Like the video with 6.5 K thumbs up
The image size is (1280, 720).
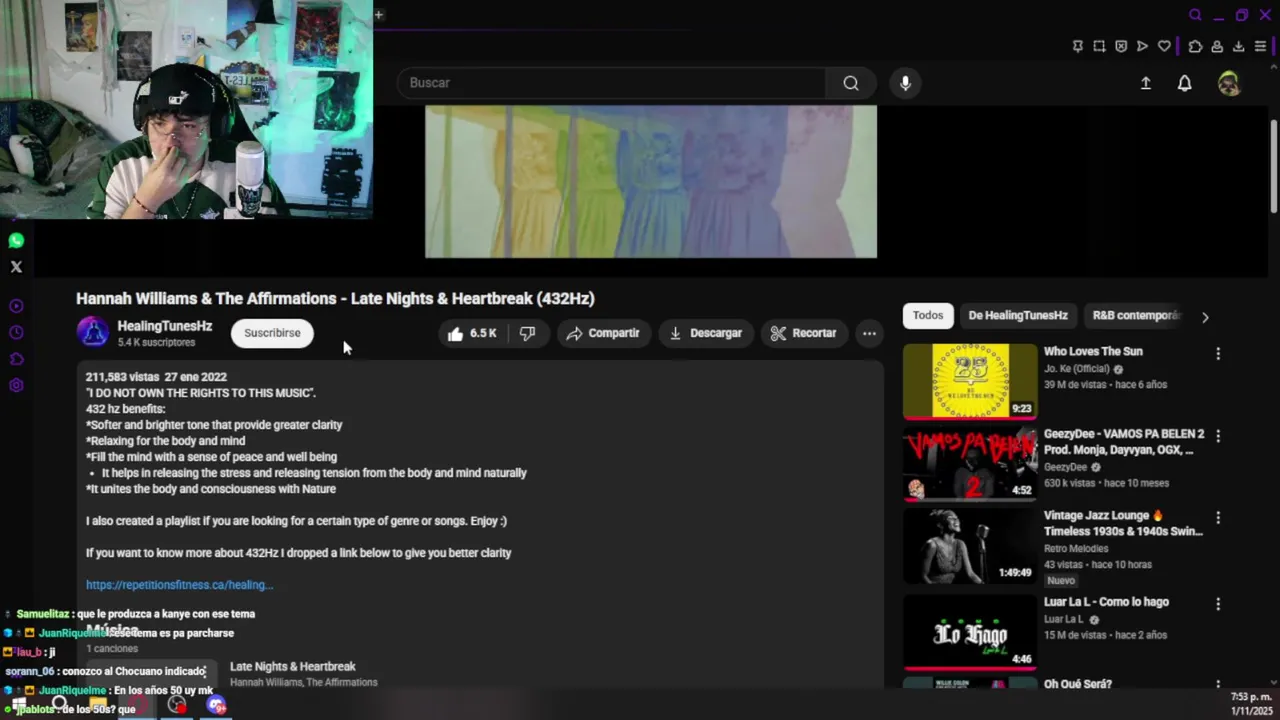point(472,333)
